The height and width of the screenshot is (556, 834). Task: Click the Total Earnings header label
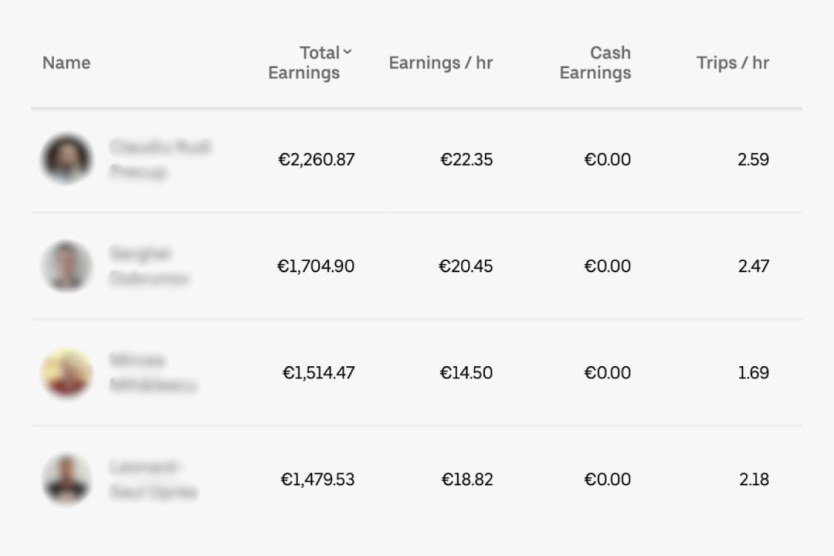click(304, 63)
